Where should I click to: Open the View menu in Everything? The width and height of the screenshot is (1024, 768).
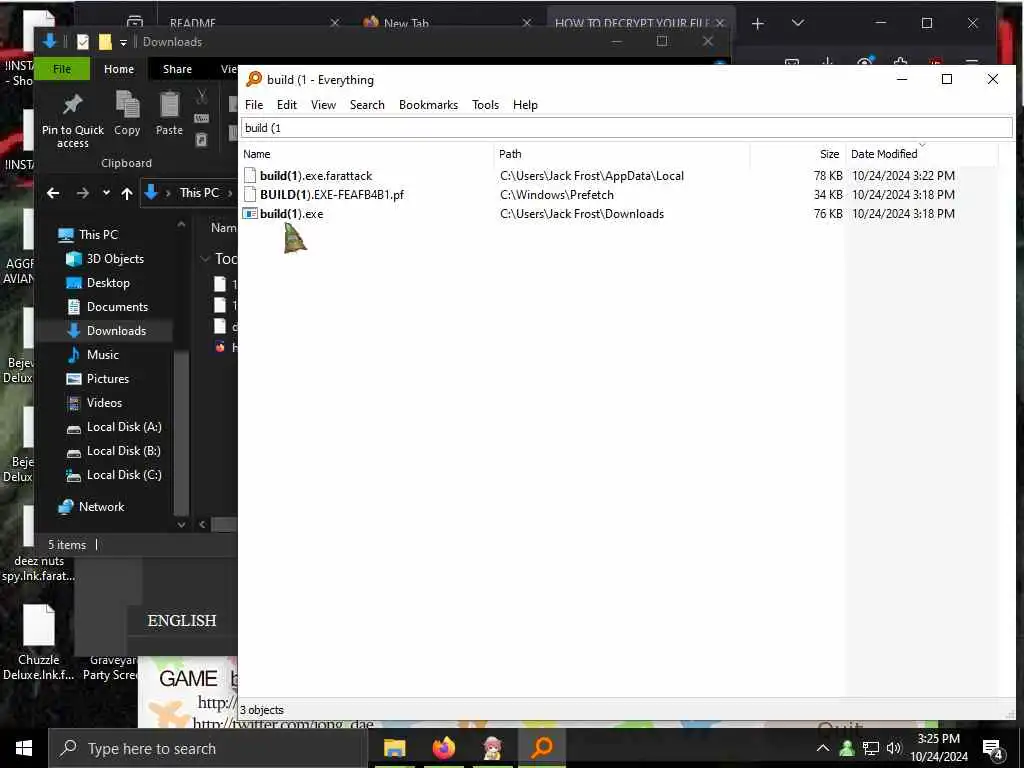pyautogui.click(x=323, y=104)
